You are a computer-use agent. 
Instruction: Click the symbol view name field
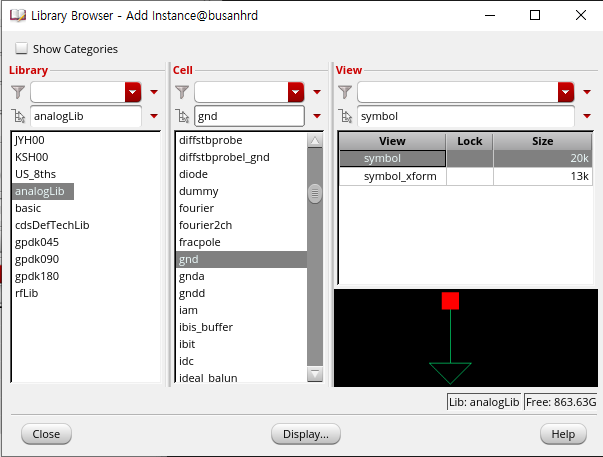(466, 116)
